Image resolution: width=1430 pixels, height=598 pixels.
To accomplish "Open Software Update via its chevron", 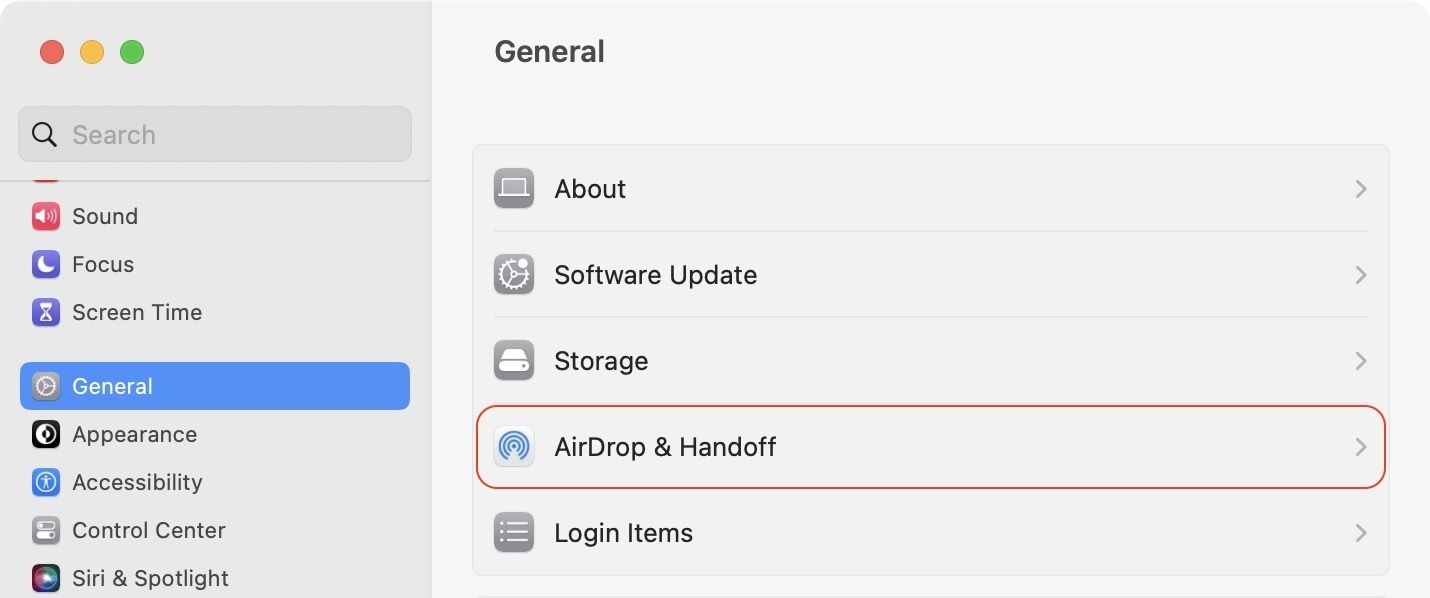I will pyautogui.click(x=1360, y=275).
